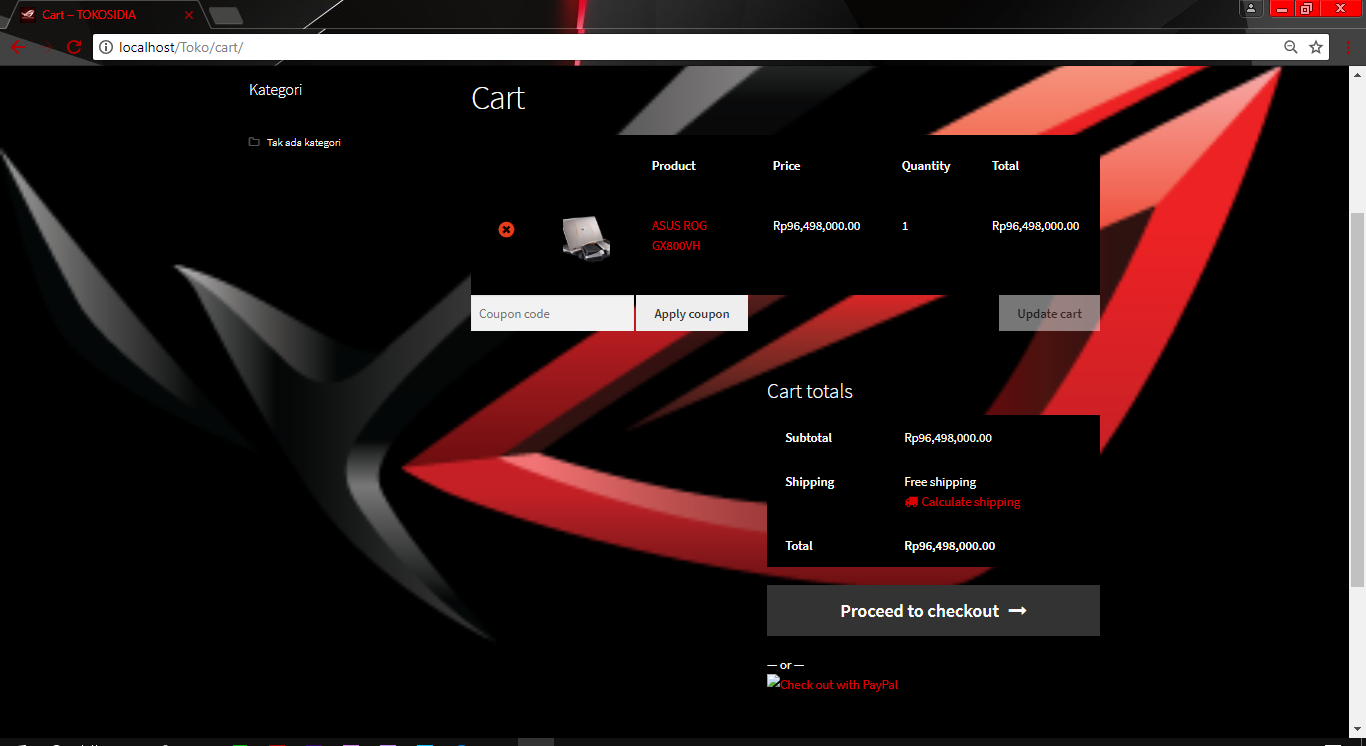Click the Subtotal amount Rp96,498,000.00

pyautogui.click(x=948, y=438)
